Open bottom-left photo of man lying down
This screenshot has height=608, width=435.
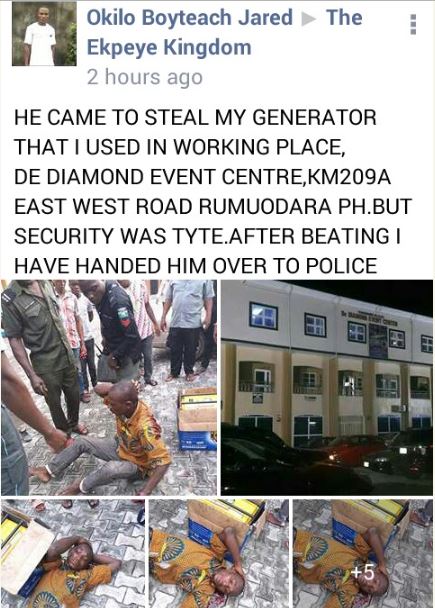73,553
